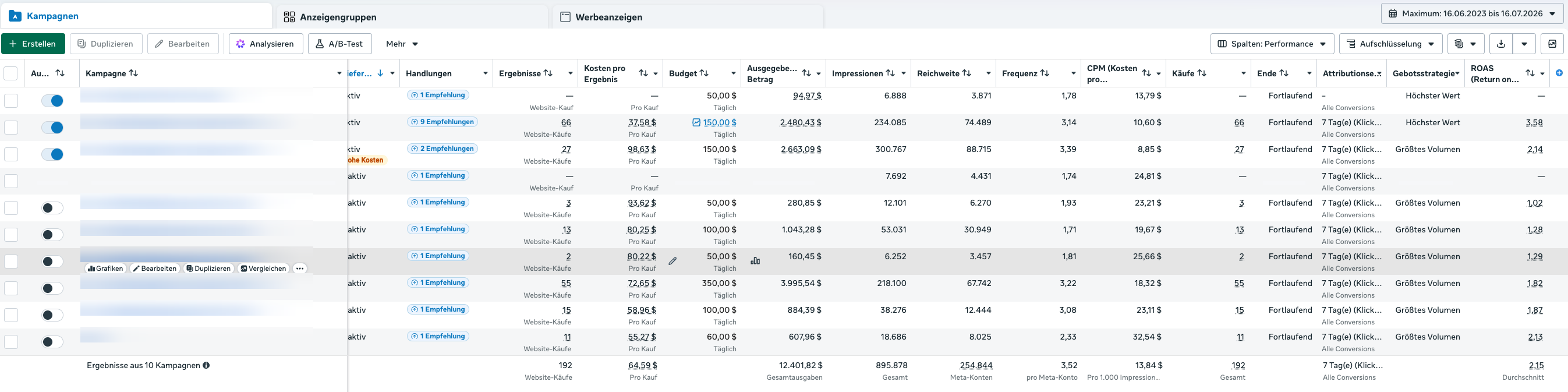This screenshot has width=1568, height=392.
Task: Activate the campaign with 3.995,54 $ spent
Action: (52, 288)
